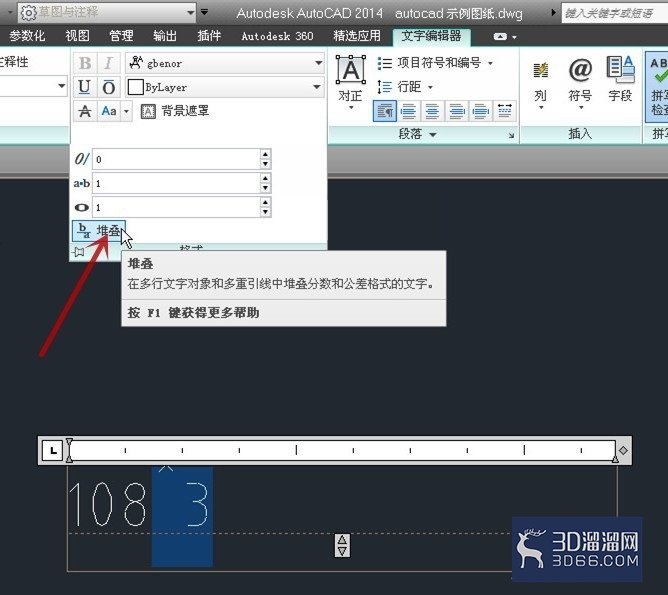Open Change Case dropdown arrow
This screenshot has width=668, height=595.
point(127,112)
